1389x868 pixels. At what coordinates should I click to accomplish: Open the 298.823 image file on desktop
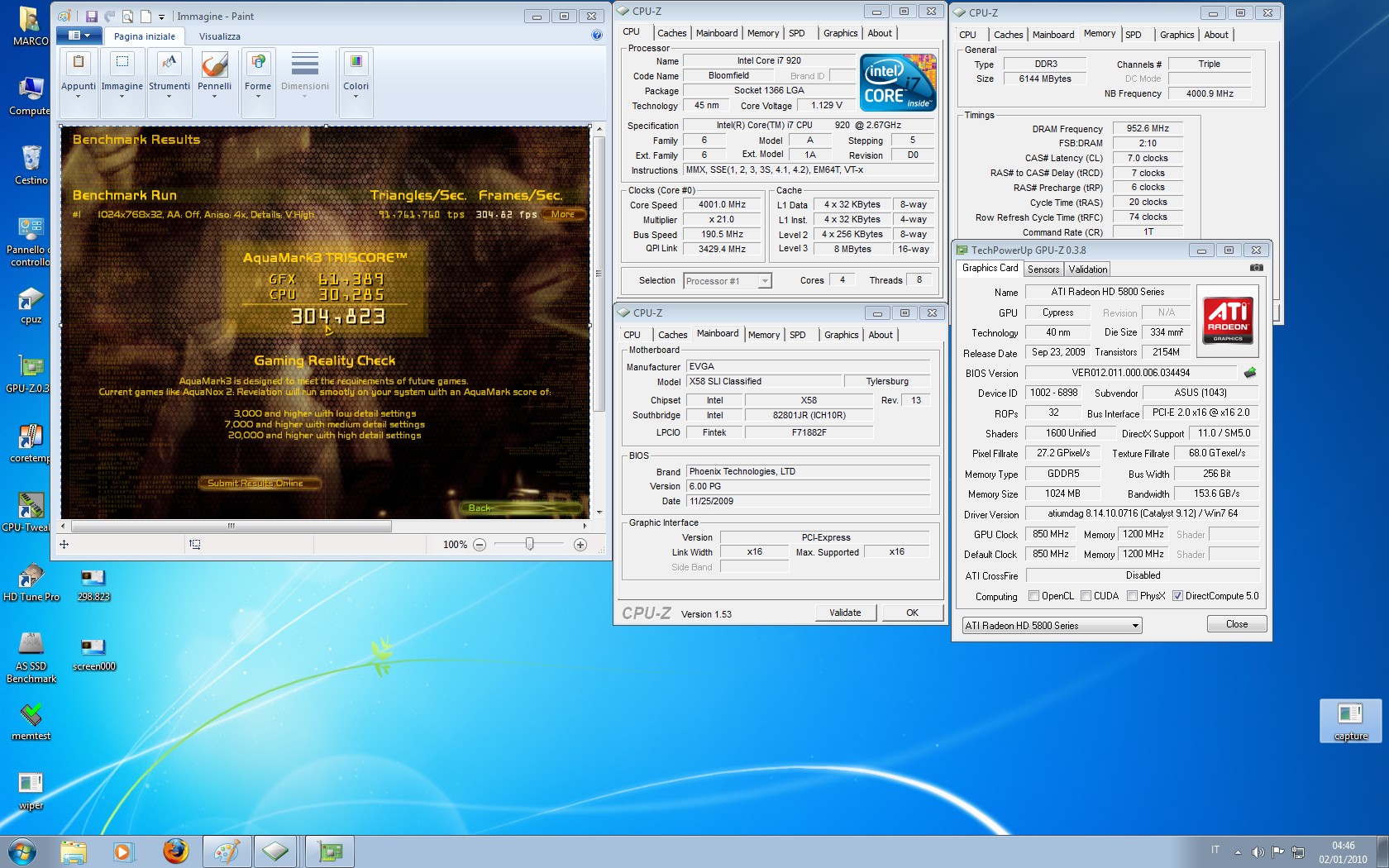[x=93, y=584]
